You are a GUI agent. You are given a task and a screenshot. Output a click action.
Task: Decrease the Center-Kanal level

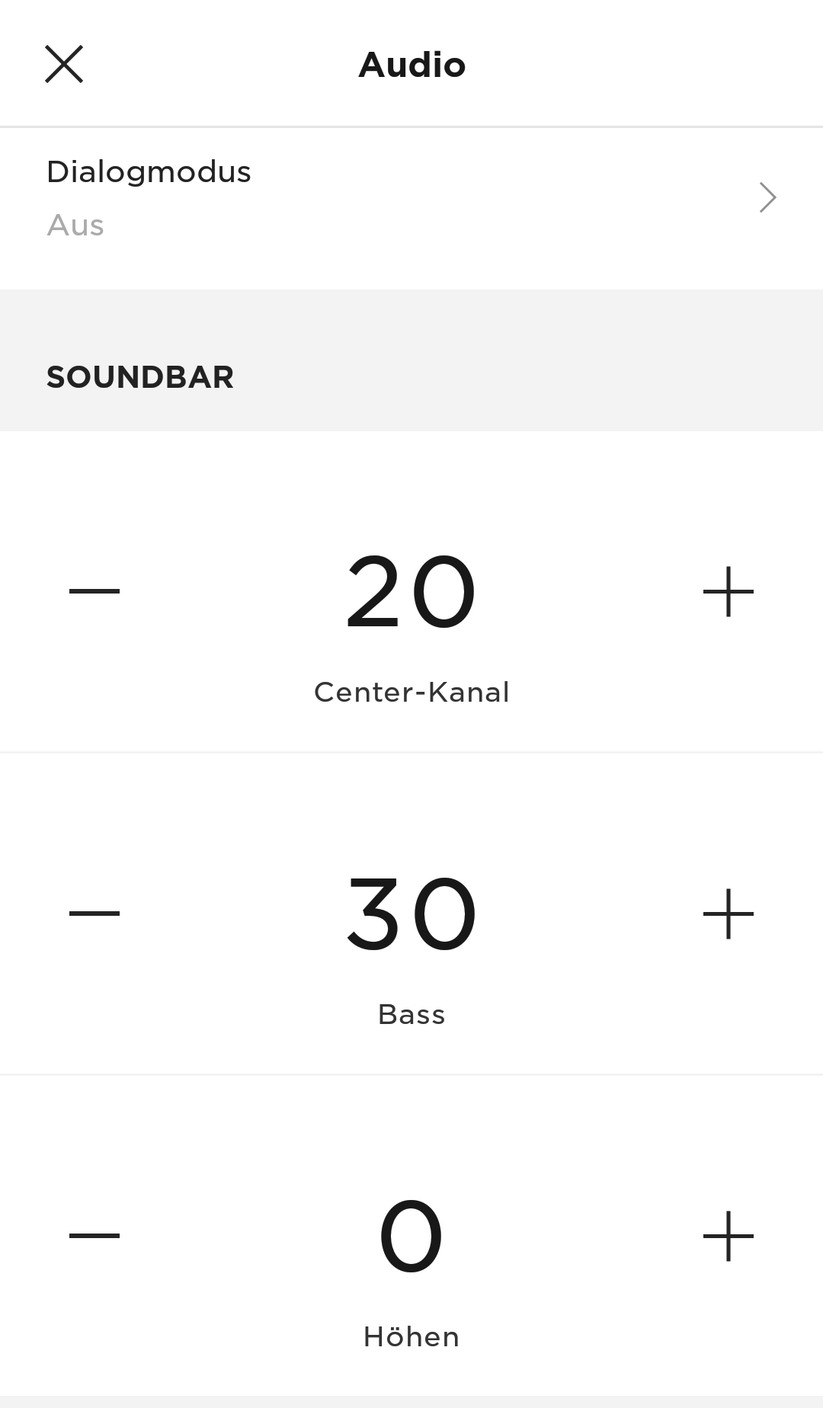tap(94, 591)
